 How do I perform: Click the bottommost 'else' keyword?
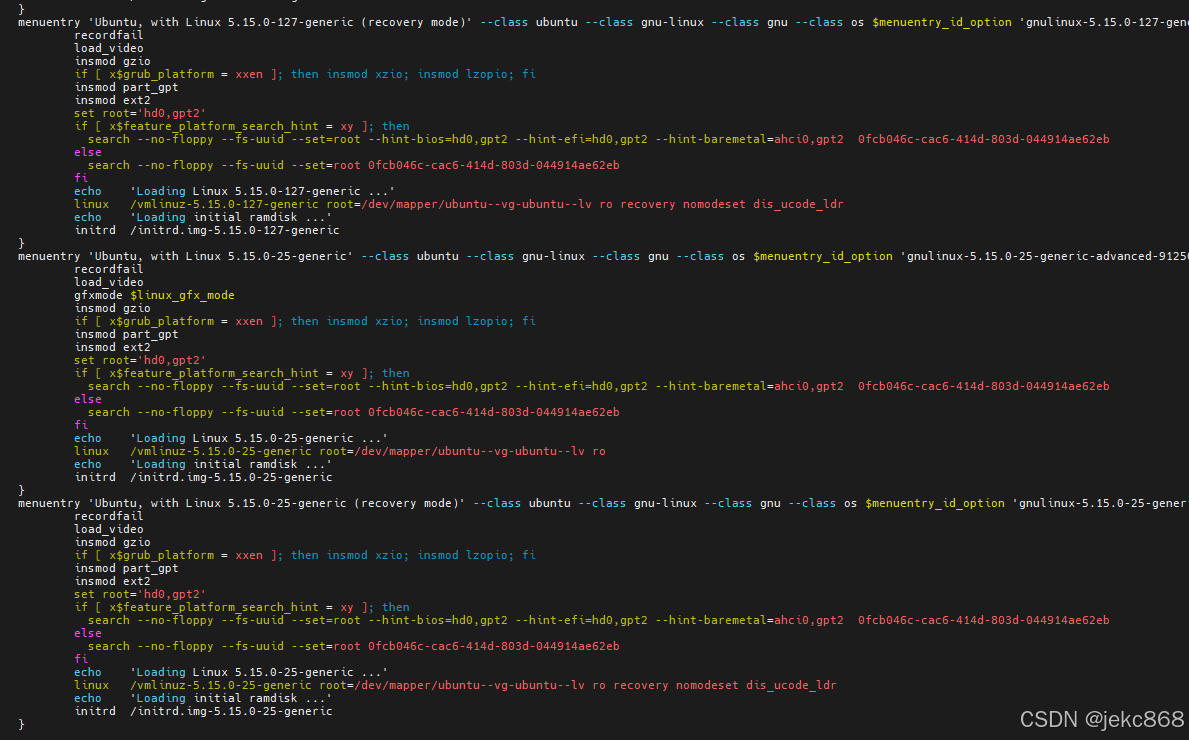[88, 633]
